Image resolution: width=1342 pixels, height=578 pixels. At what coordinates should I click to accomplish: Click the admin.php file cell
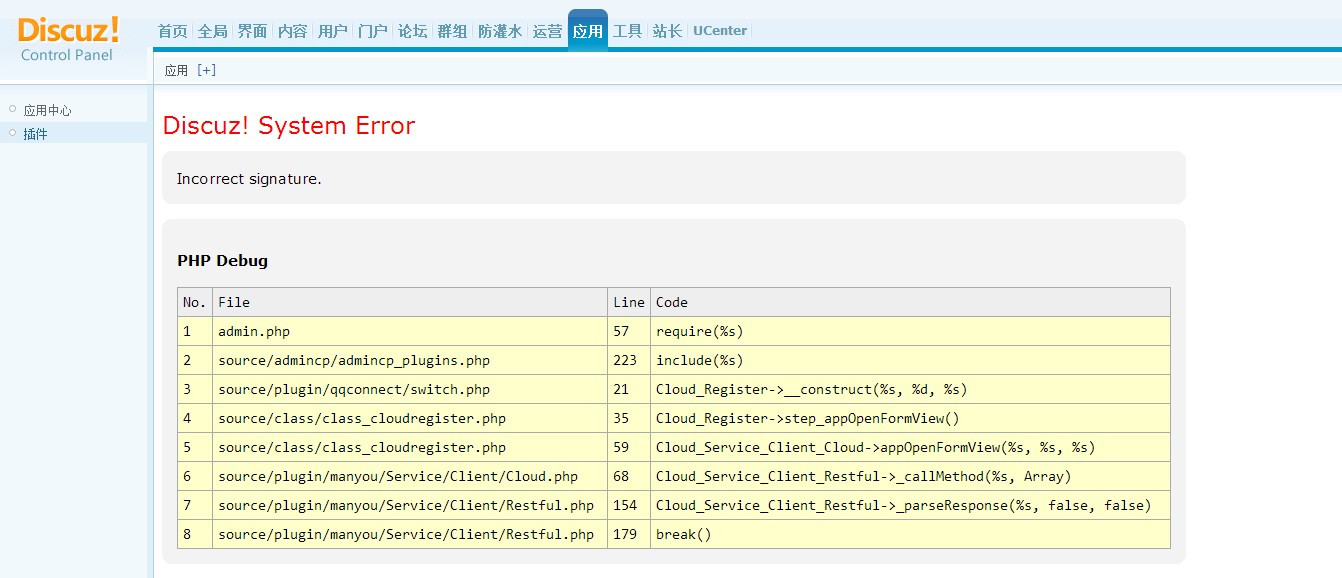click(x=410, y=331)
